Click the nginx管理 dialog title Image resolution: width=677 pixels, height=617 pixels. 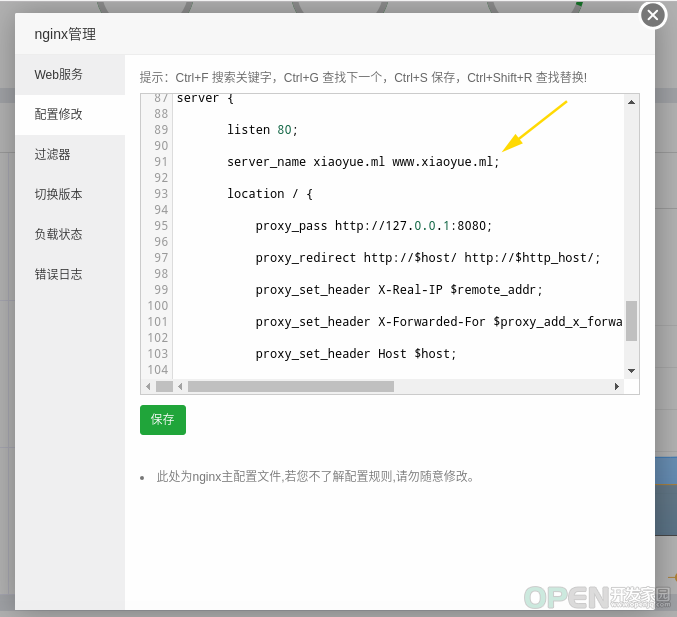coord(65,34)
